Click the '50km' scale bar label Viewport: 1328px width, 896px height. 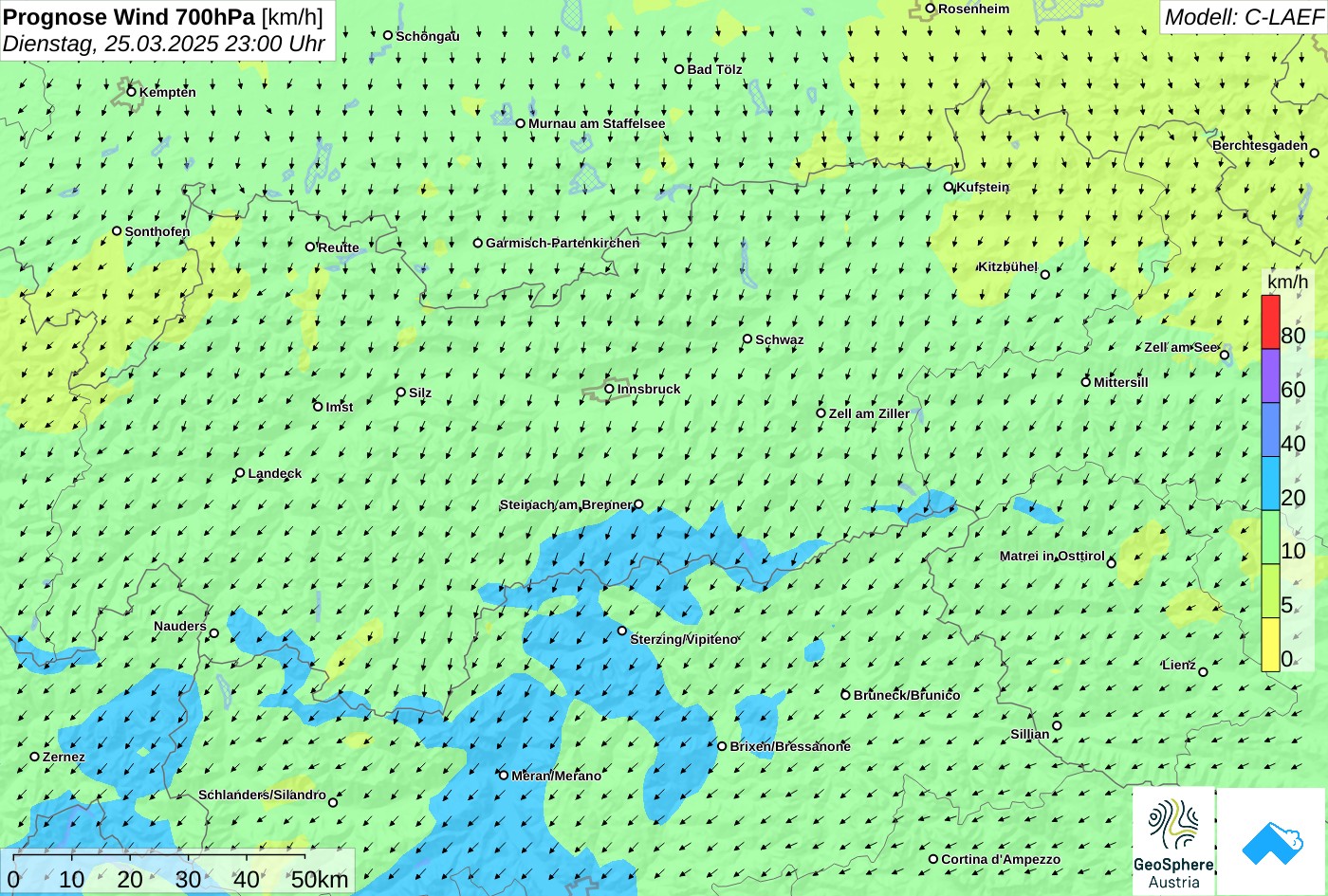tap(320, 880)
